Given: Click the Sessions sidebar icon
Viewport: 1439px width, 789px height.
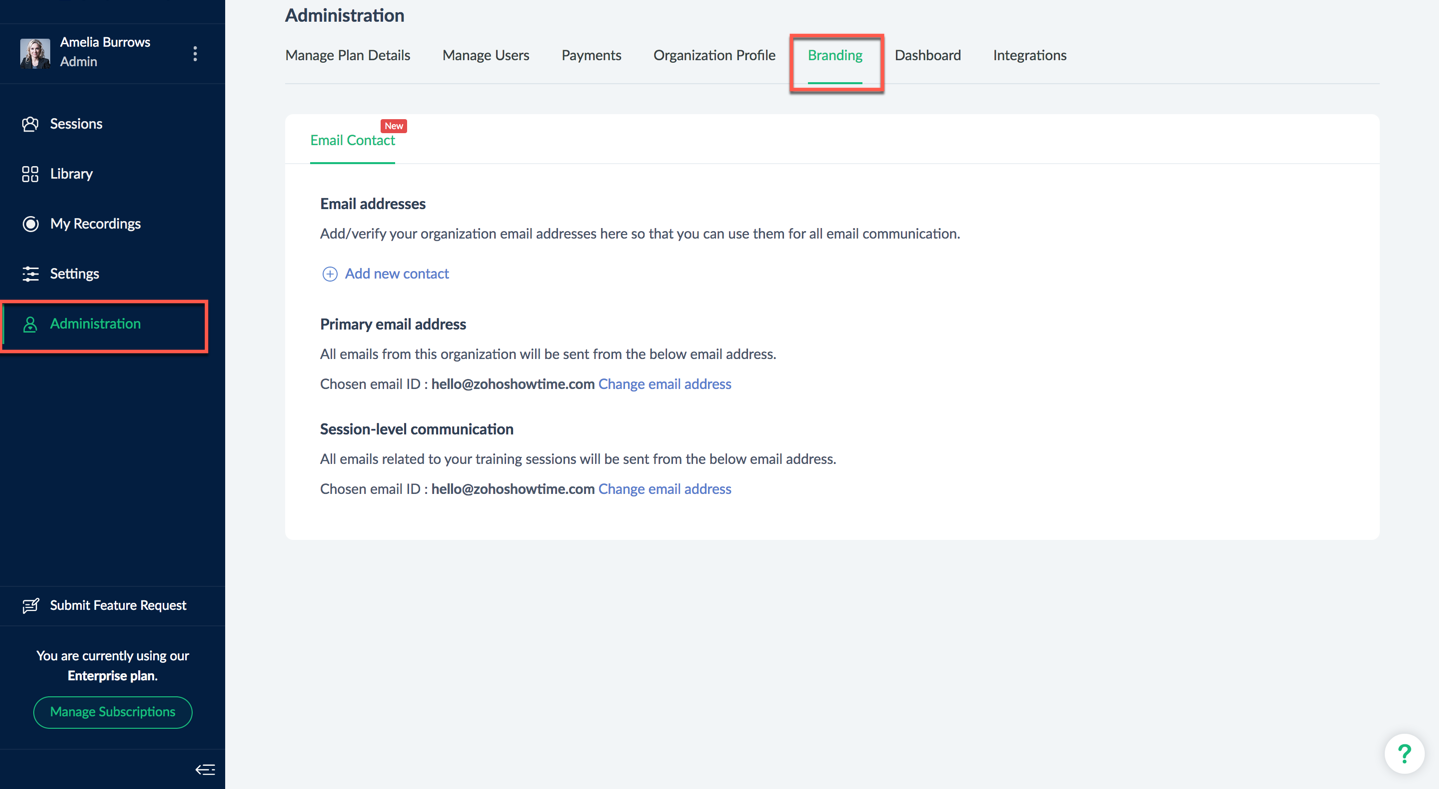Looking at the screenshot, I should click(30, 124).
